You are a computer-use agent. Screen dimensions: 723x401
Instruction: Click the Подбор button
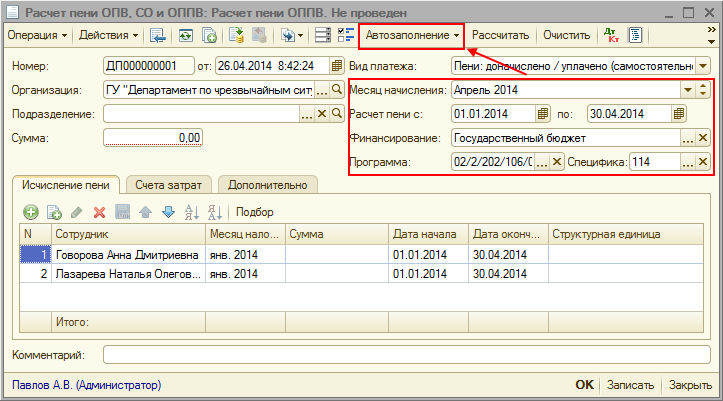click(254, 212)
